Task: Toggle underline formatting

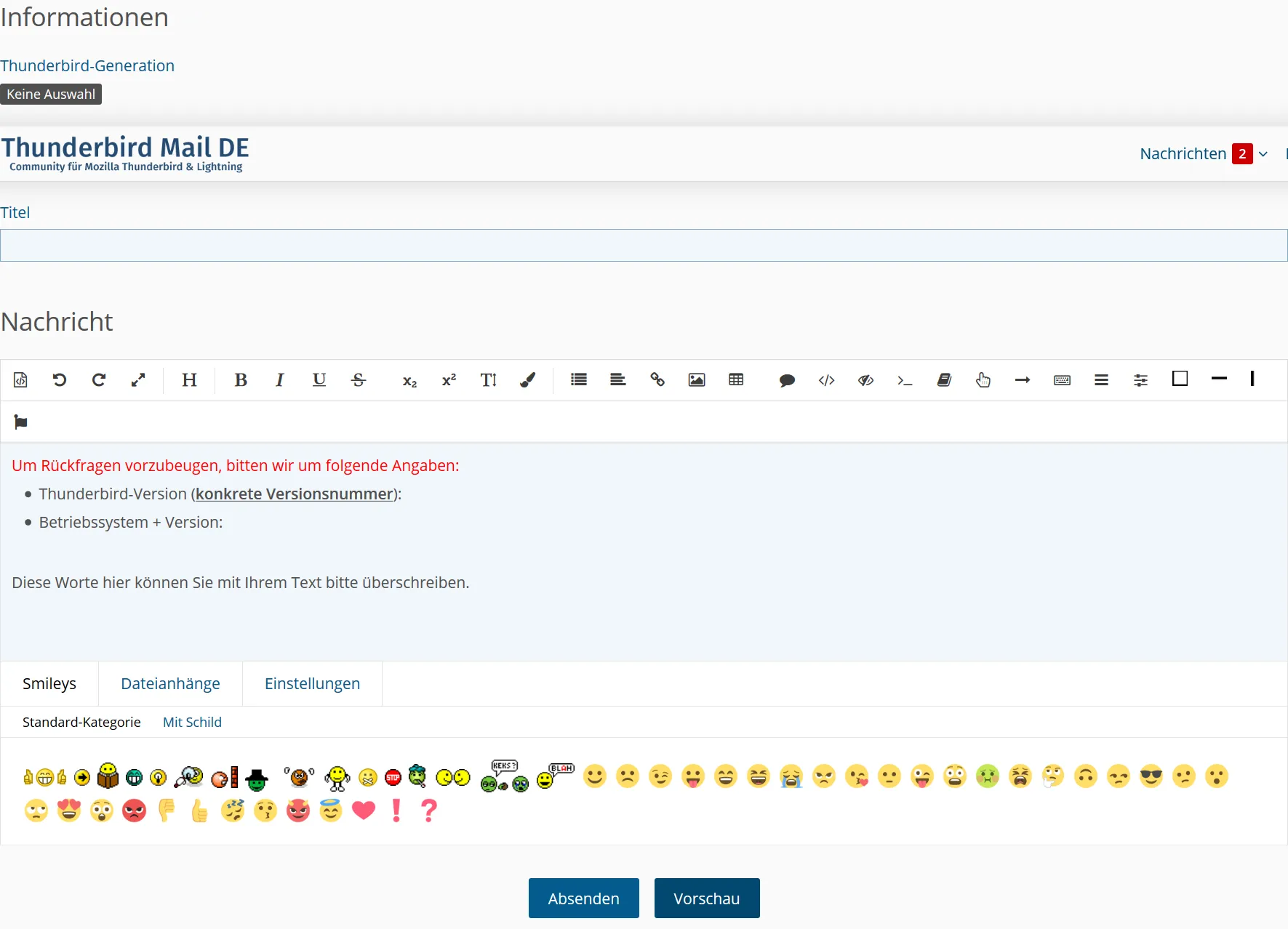Action: [319, 379]
